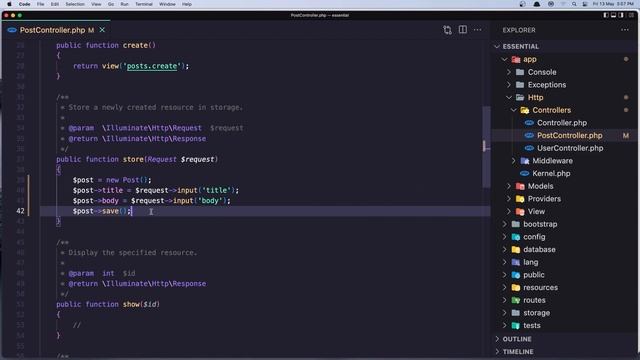Toggle the bottom panel layout
Viewport: 640px width, 360px height.
tap(613, 15)
